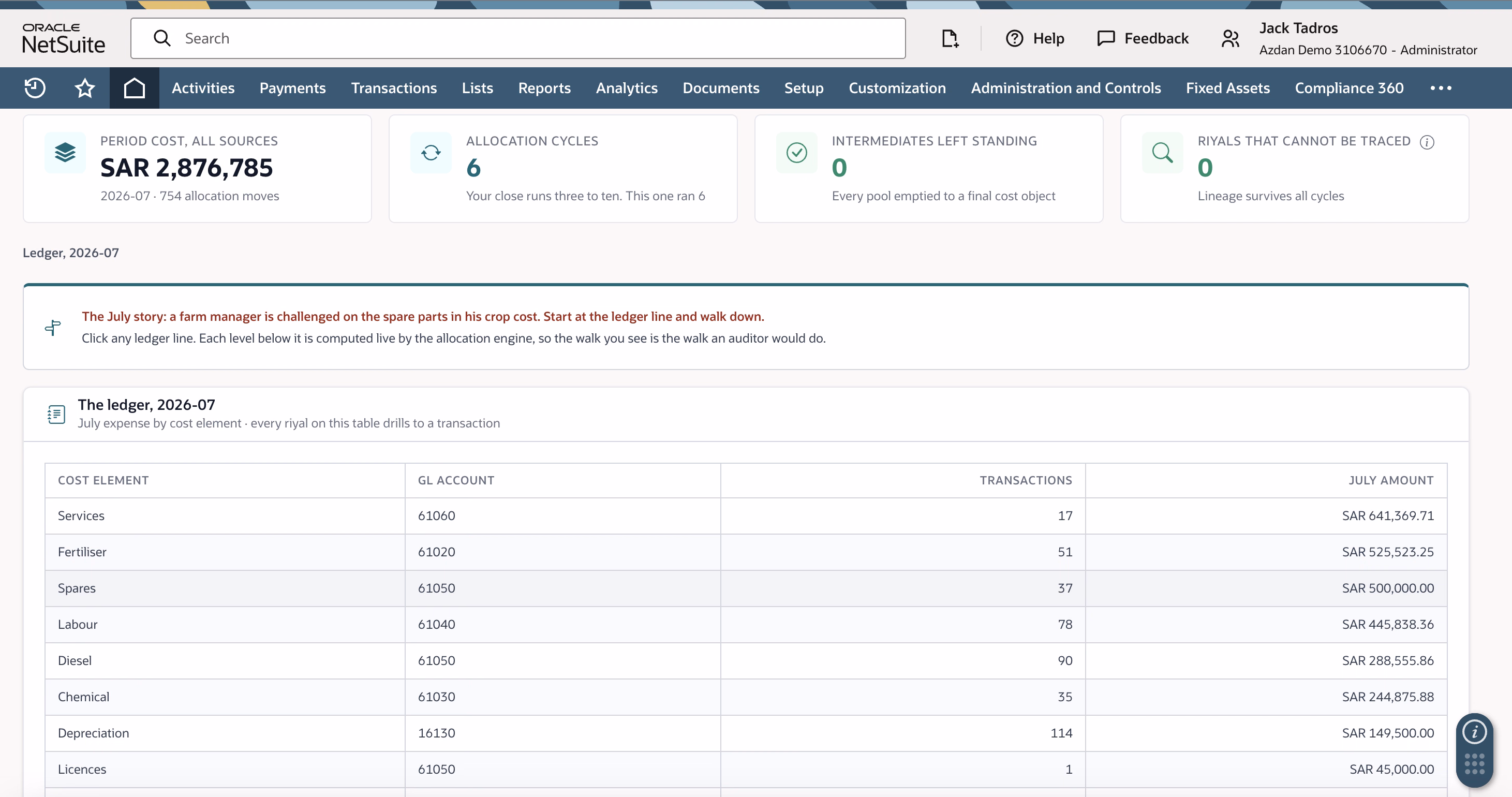Select the Licences ledger line
The height and width of the screenshot is (797, 1512).
click(x=746, y=770)
